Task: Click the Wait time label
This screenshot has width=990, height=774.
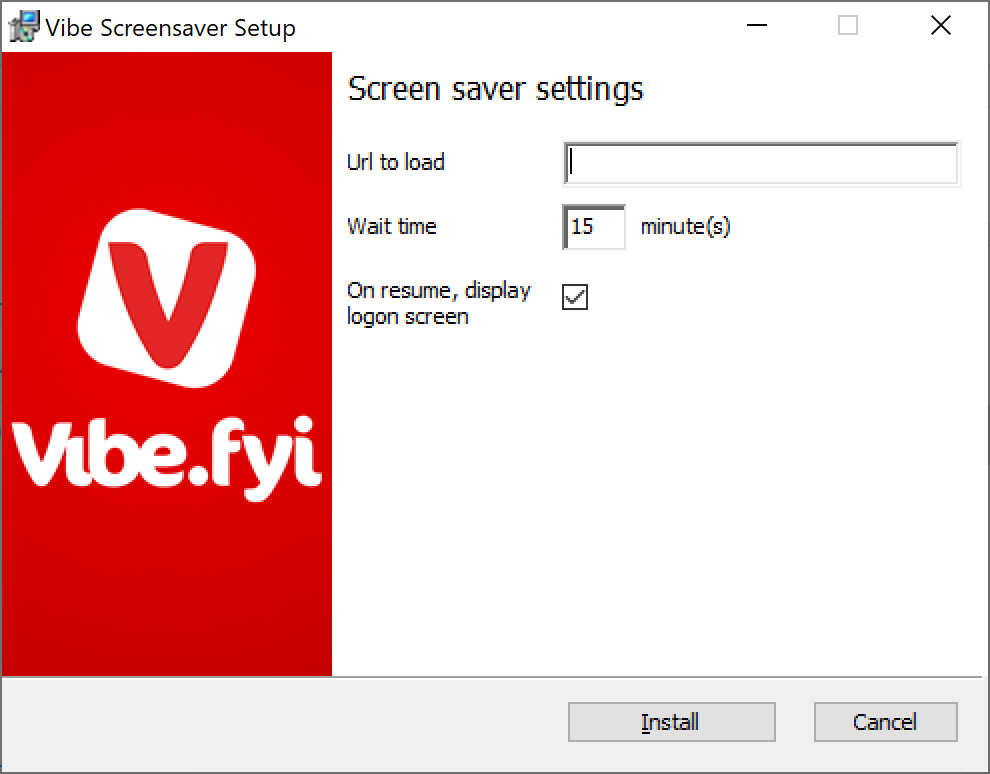Action: pyautogui.click(x=391, y=226)
